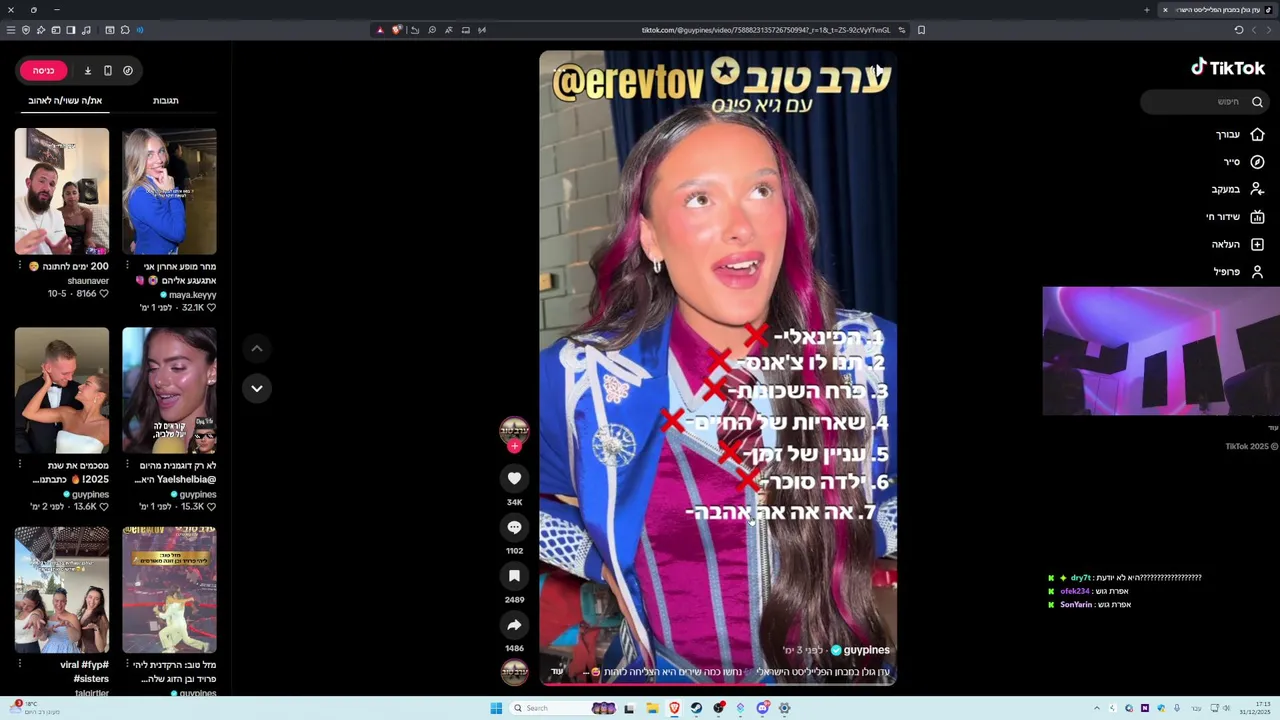The image size is (1280, 720).
Task: Share the video using the arrow icon
Action: [514, 625]
